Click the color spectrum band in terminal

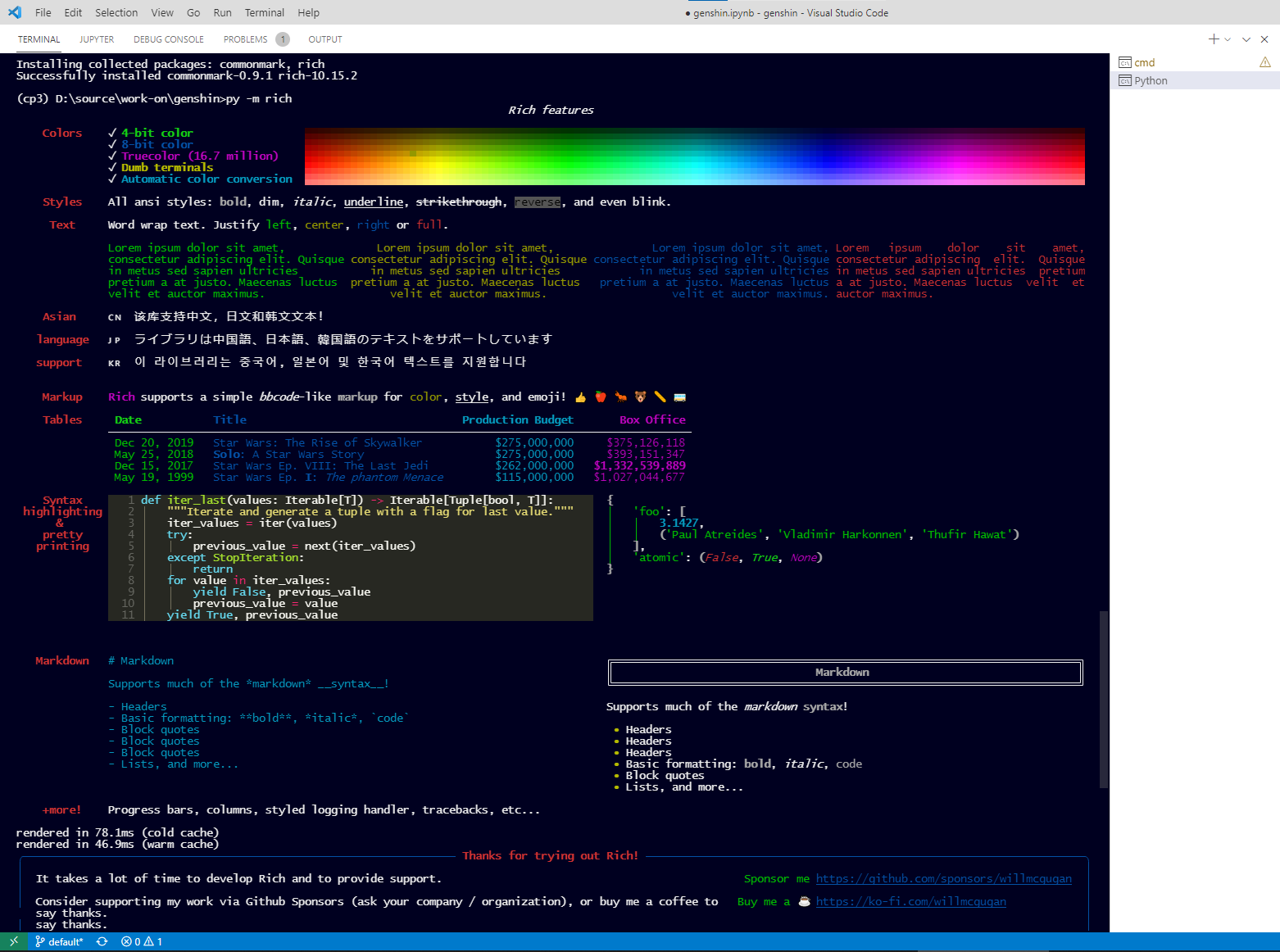click(x=695, y=156)
